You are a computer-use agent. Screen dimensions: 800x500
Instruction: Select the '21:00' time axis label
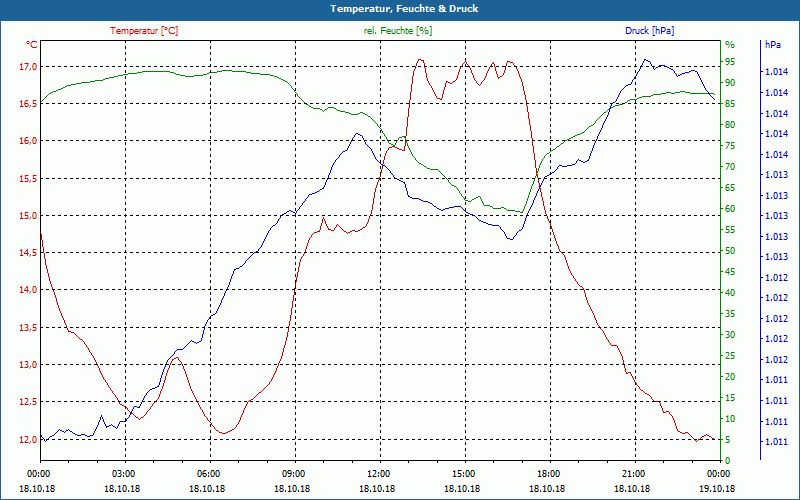tap(633, 474)
